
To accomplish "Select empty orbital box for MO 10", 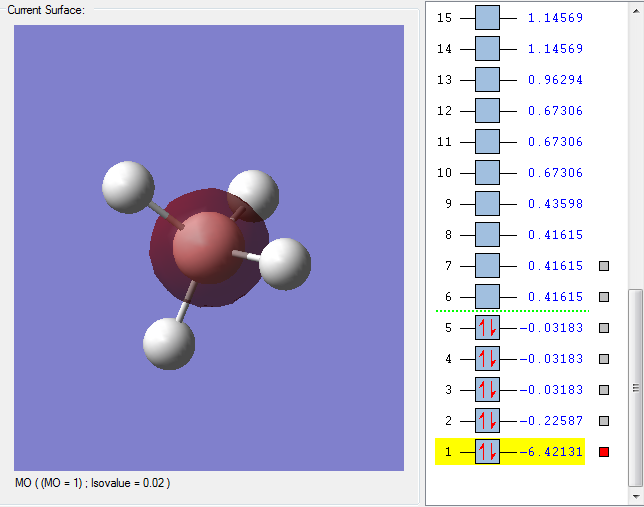I will [488, 173].
